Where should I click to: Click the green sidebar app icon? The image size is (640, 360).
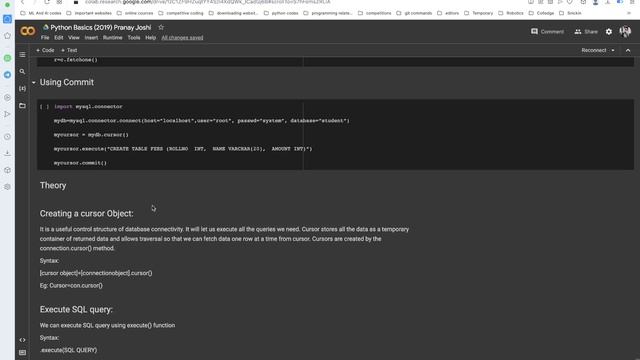coord(7,58)
